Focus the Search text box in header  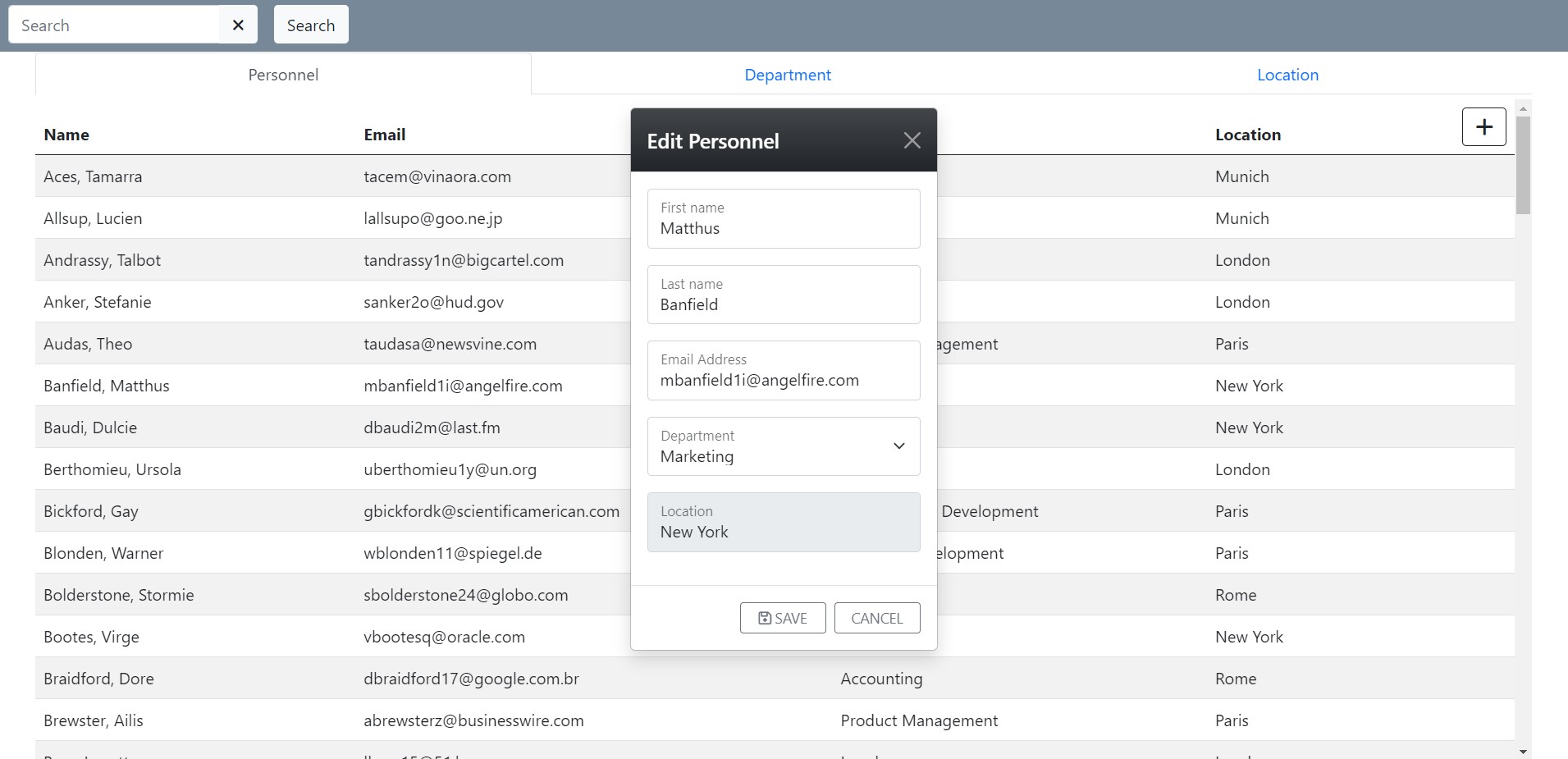coord(115,25)
